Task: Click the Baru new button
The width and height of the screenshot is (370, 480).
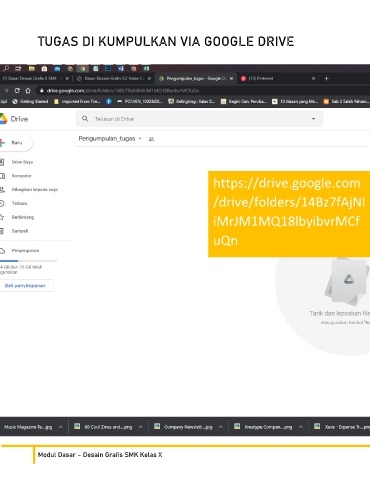Action: click(x=16, y=143)
